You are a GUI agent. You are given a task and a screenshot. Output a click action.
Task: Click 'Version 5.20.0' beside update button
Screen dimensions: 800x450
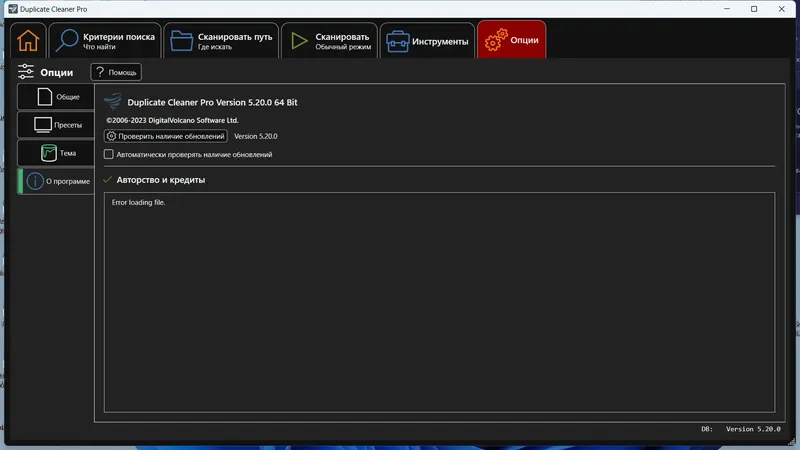tap(256, 136)
